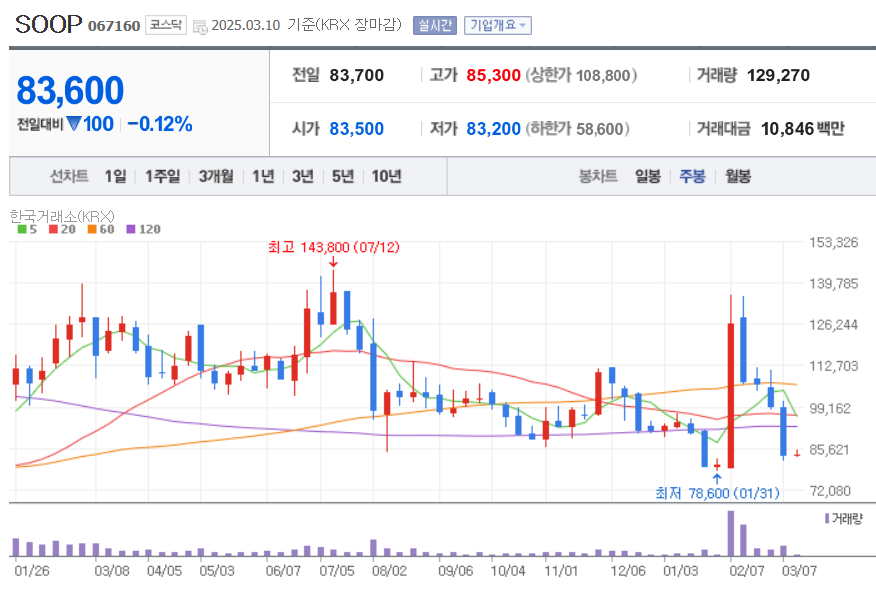
Task: Open the 기업개요 dropdown
Action: [x=497, y=26]
